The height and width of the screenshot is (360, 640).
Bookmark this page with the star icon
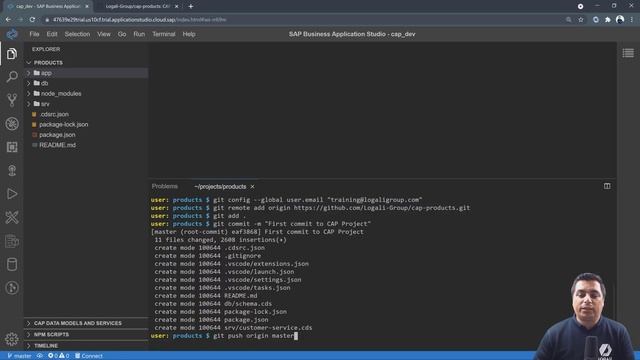(580, 20)
